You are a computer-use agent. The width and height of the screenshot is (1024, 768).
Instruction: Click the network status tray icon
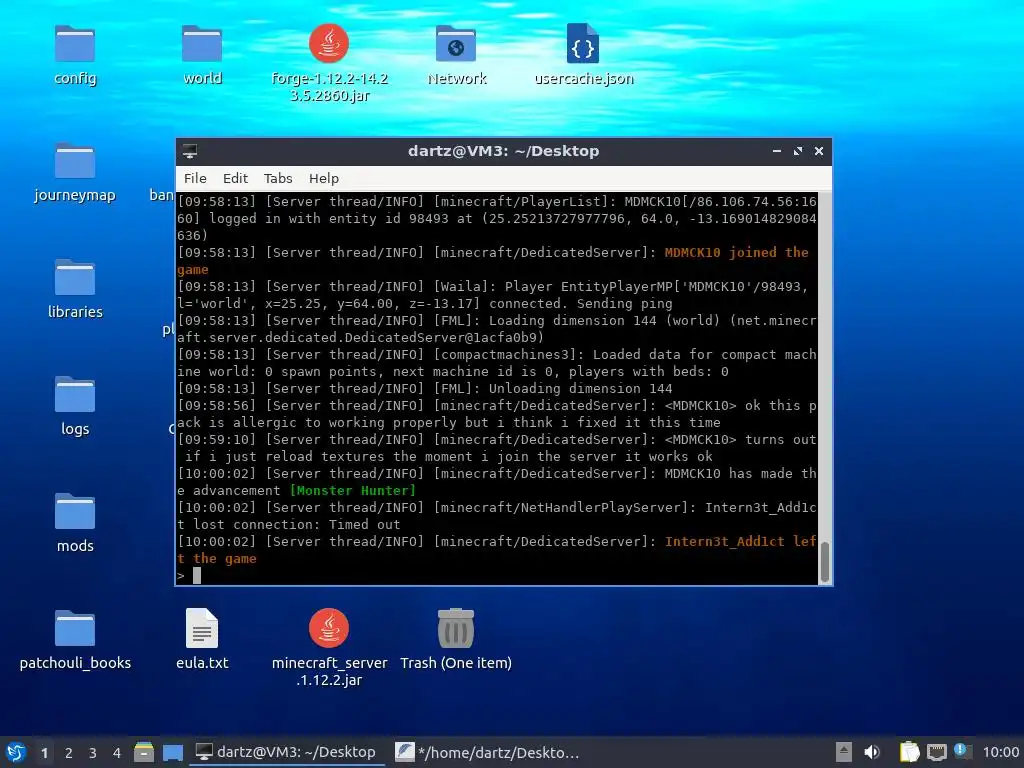coord(936,752)
